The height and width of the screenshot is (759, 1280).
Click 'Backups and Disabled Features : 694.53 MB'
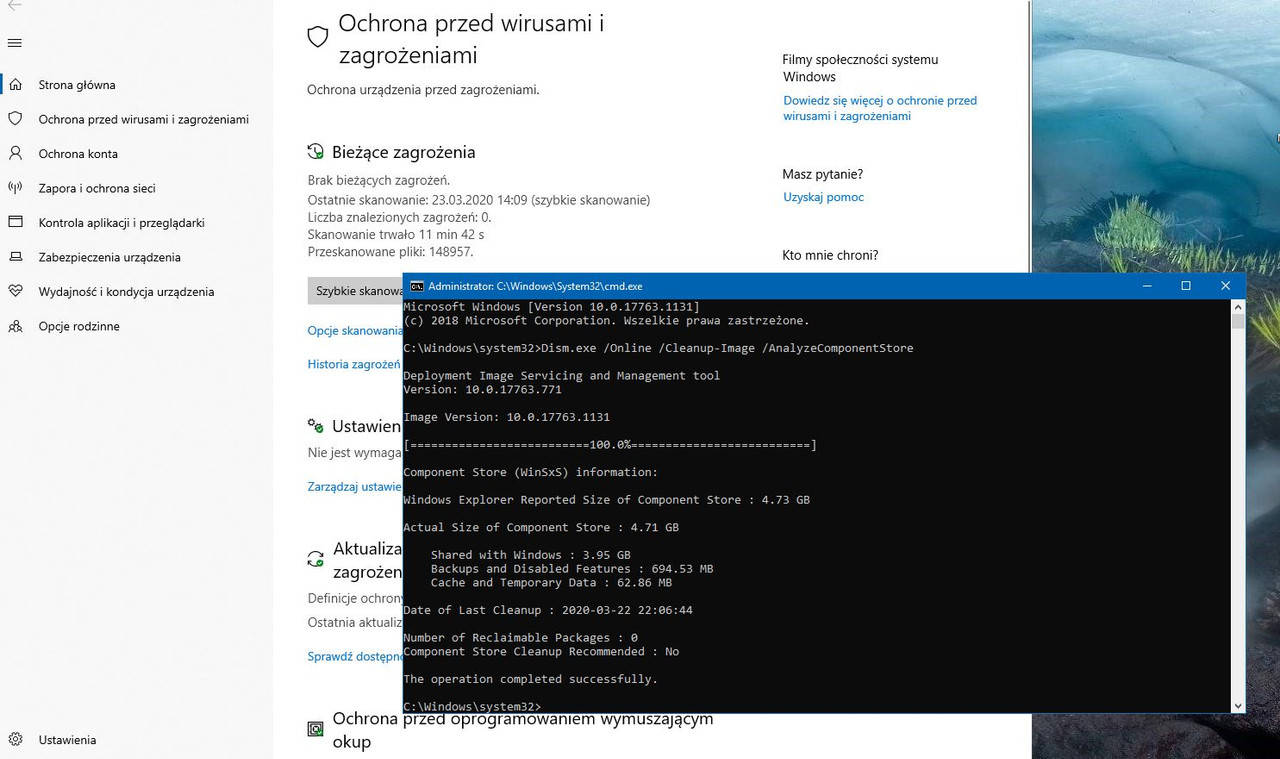[x=572, y=569]
